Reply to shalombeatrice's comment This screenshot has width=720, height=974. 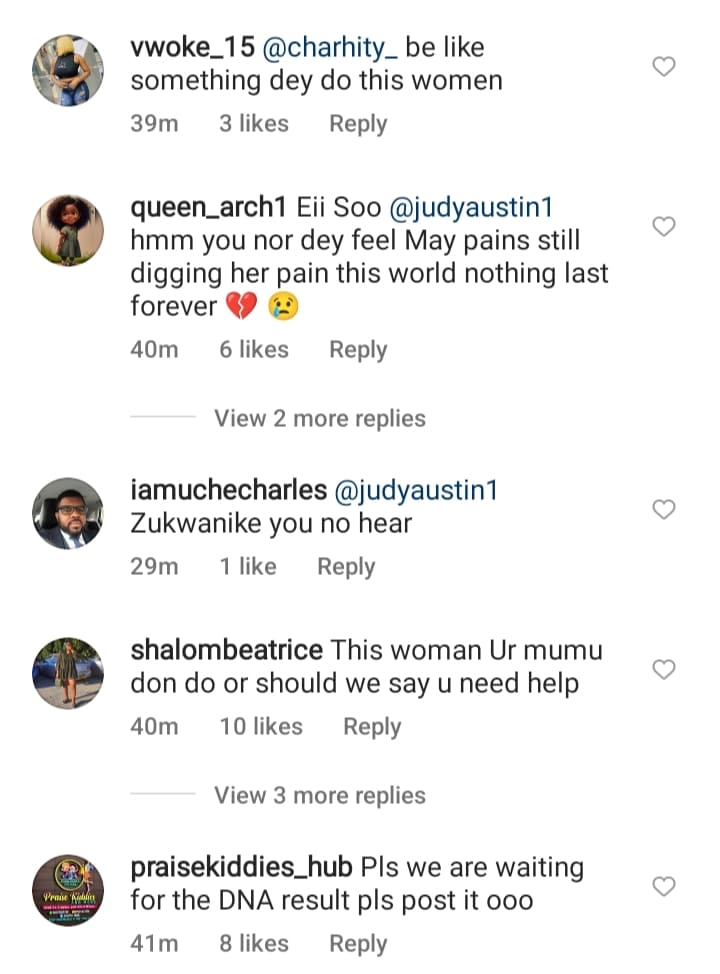point(372,727)
